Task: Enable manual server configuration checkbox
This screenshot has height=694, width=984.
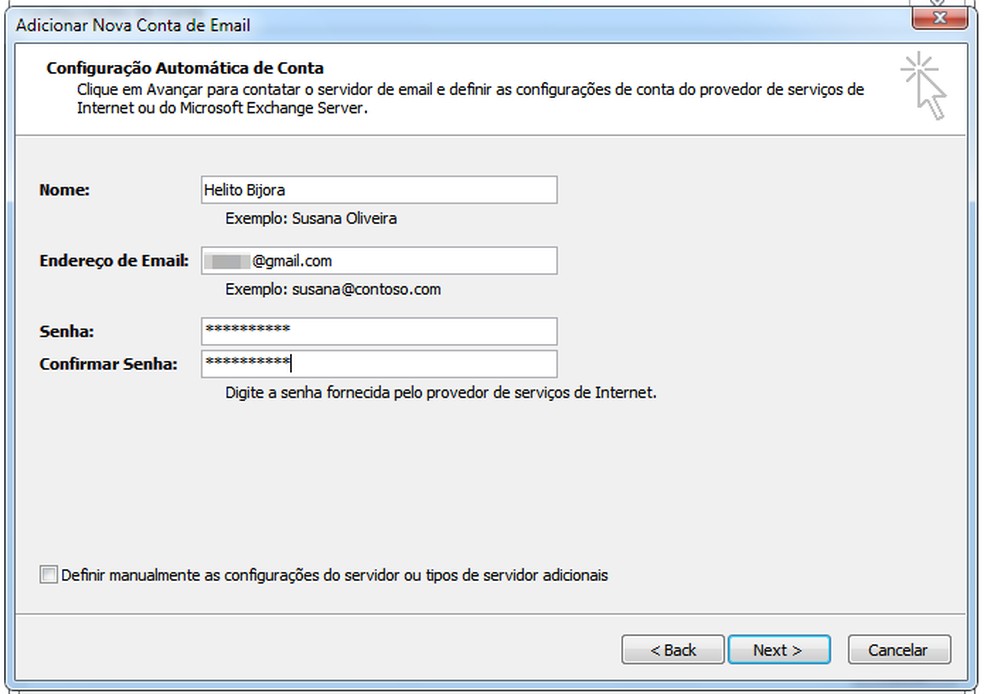Action: (x=46, y=574)
